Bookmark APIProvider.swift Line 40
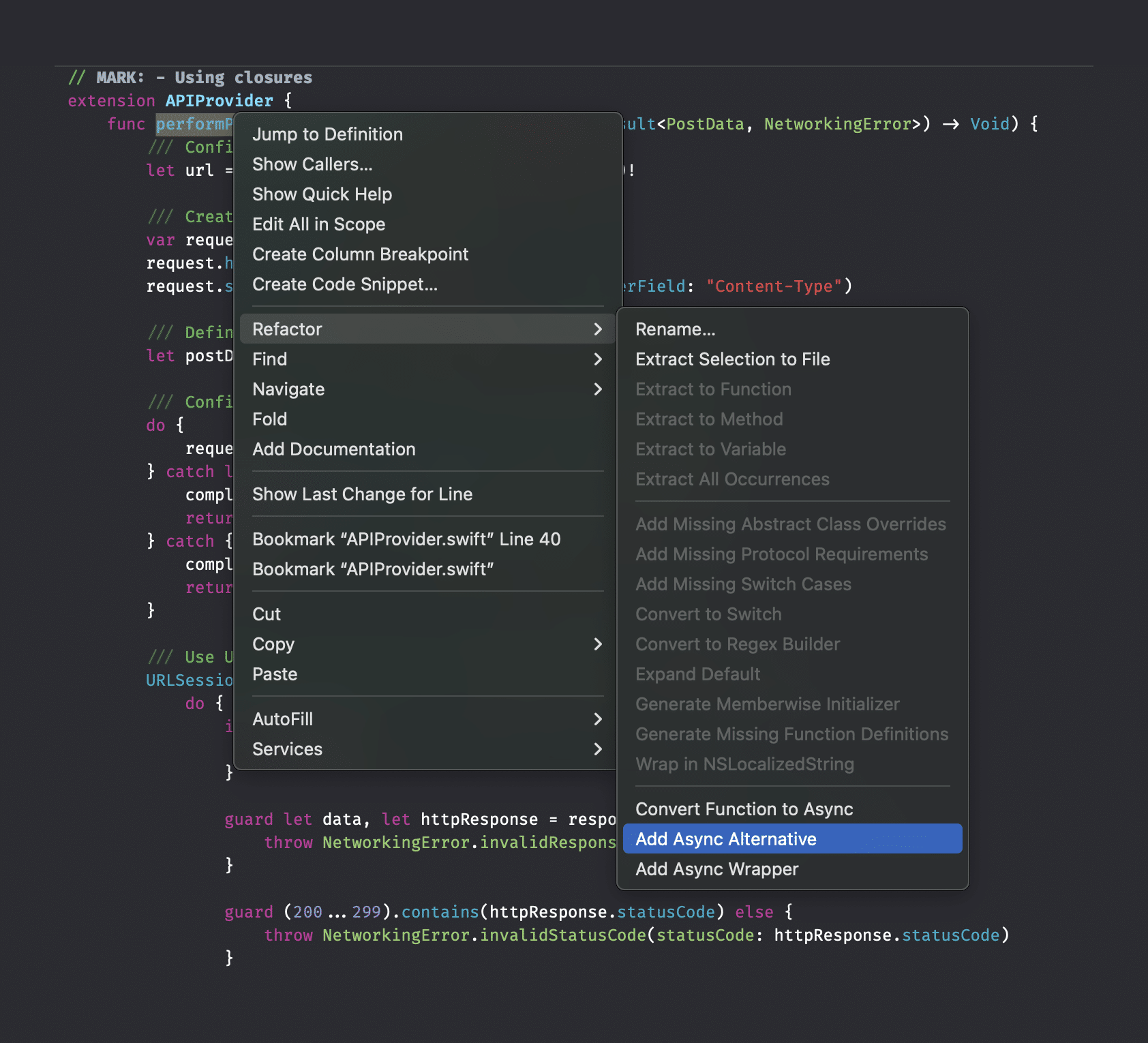 (406, 539)
